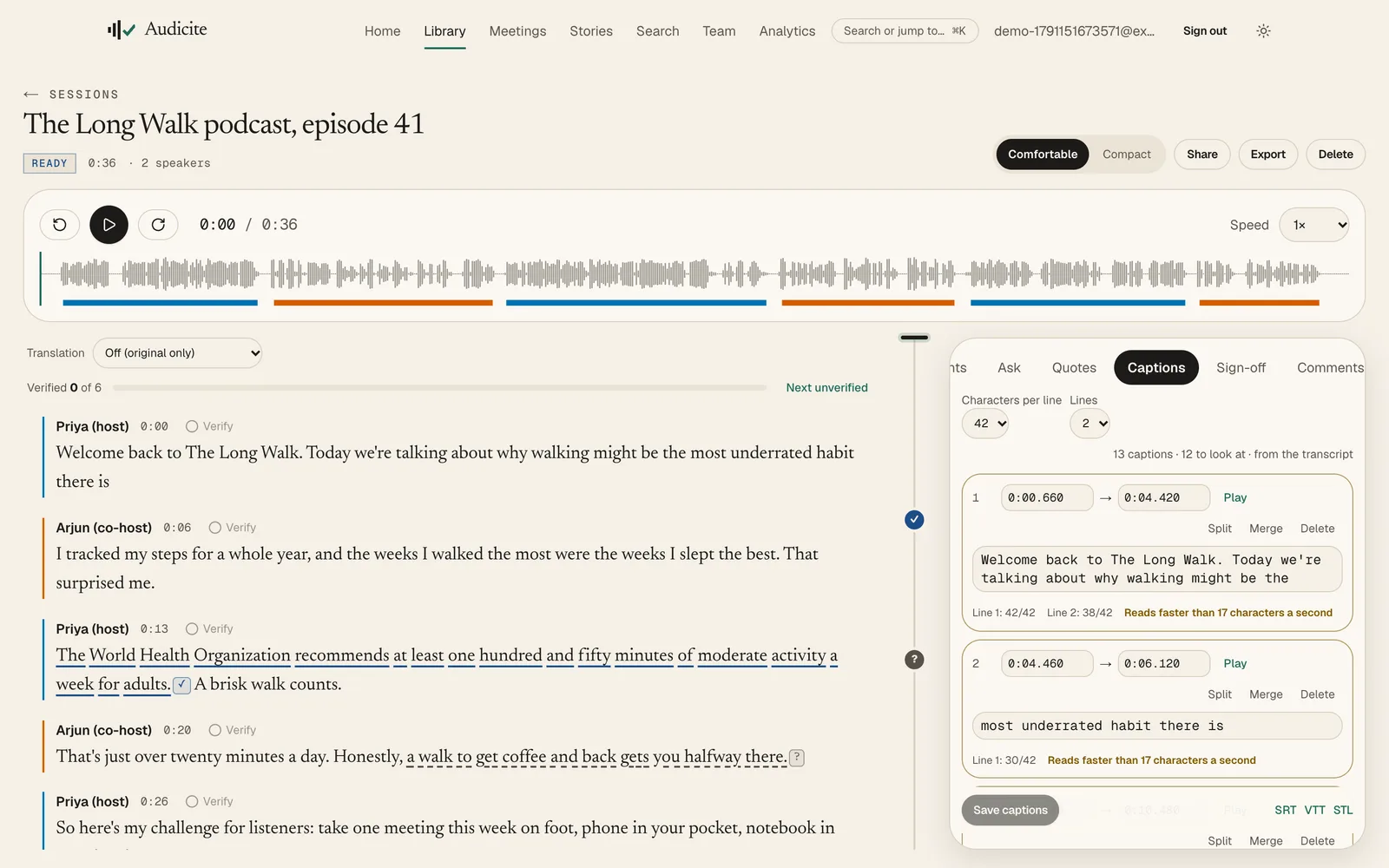Image resolution: width=1389 pixels, height=868 pixels.
Task: Switch to Comfortable density view
Action: 1043,155
